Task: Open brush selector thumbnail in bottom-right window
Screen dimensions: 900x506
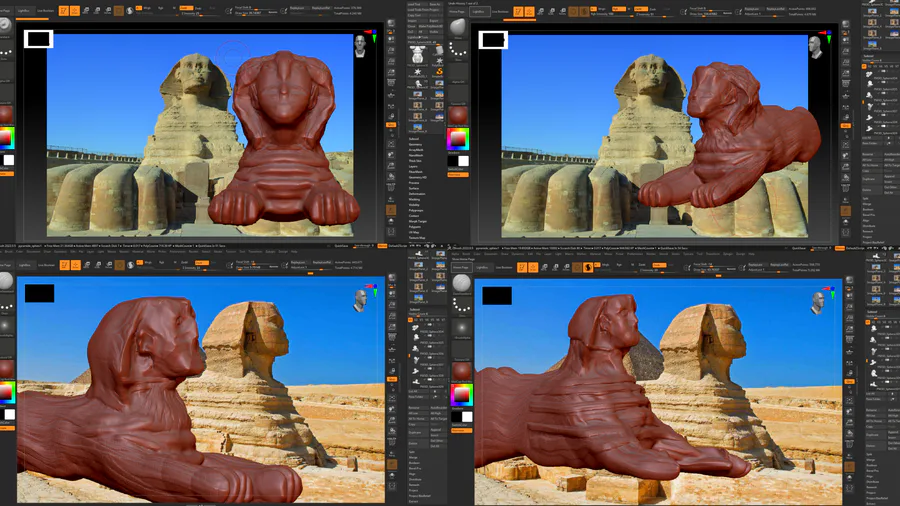Action: (461, 283)
